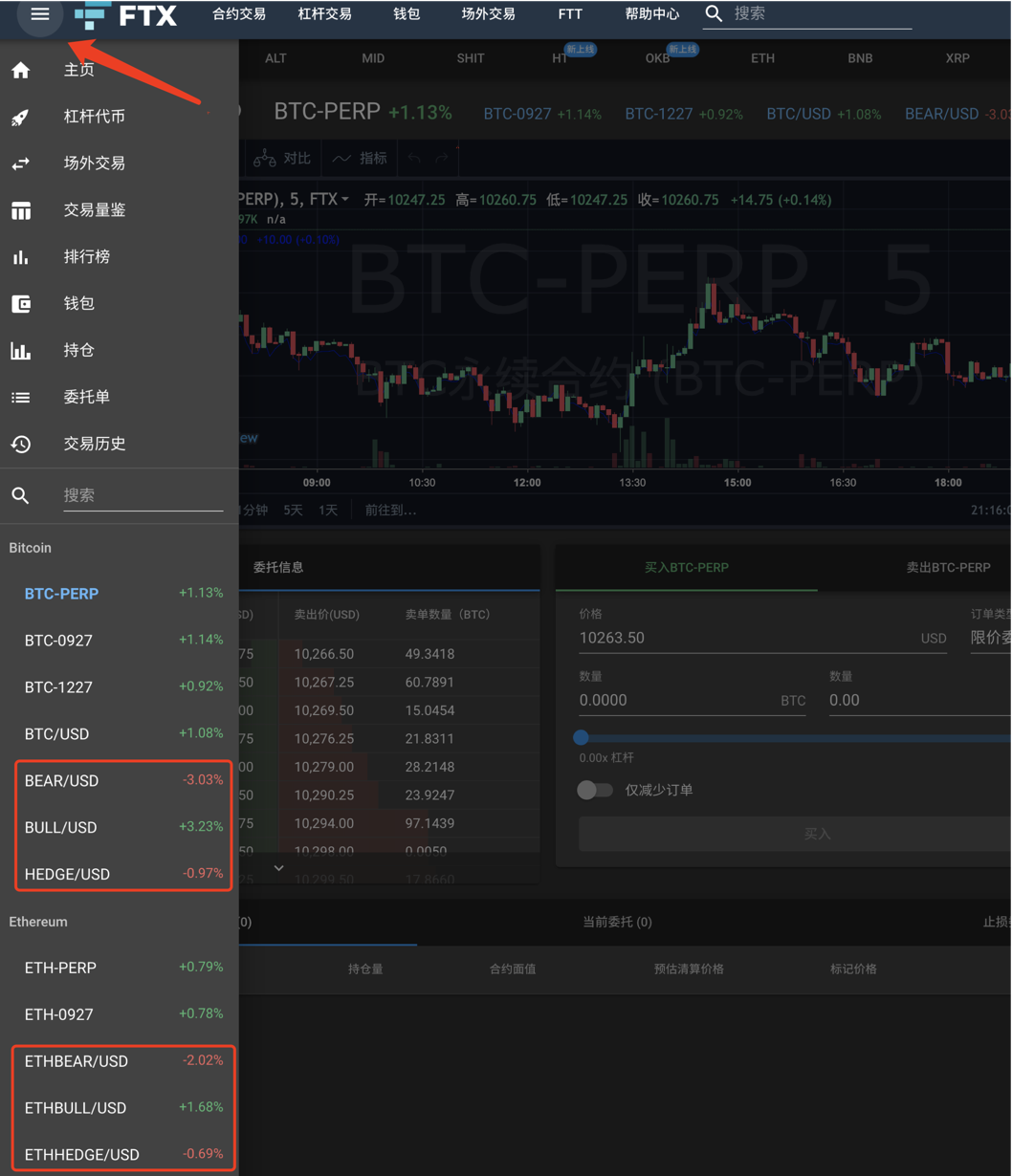Click the wallet icon in the sidebar

click(x=21, y=304)
